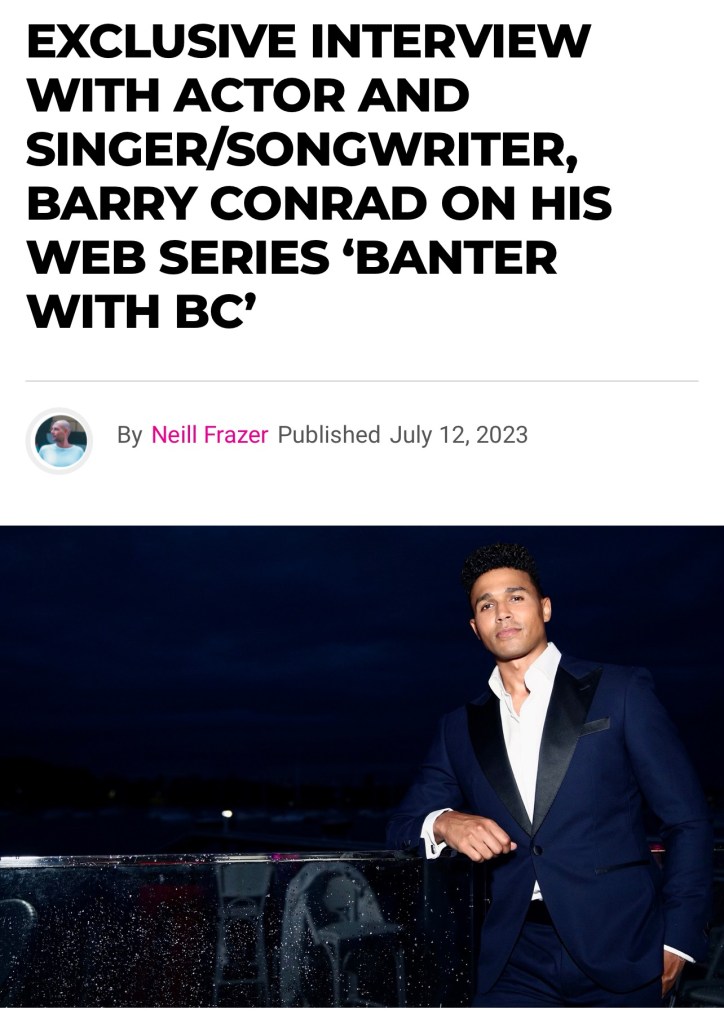724x1023 pixels.
Task: Click 'WEB SERIES' in the headline
Action: pos(178,257)
